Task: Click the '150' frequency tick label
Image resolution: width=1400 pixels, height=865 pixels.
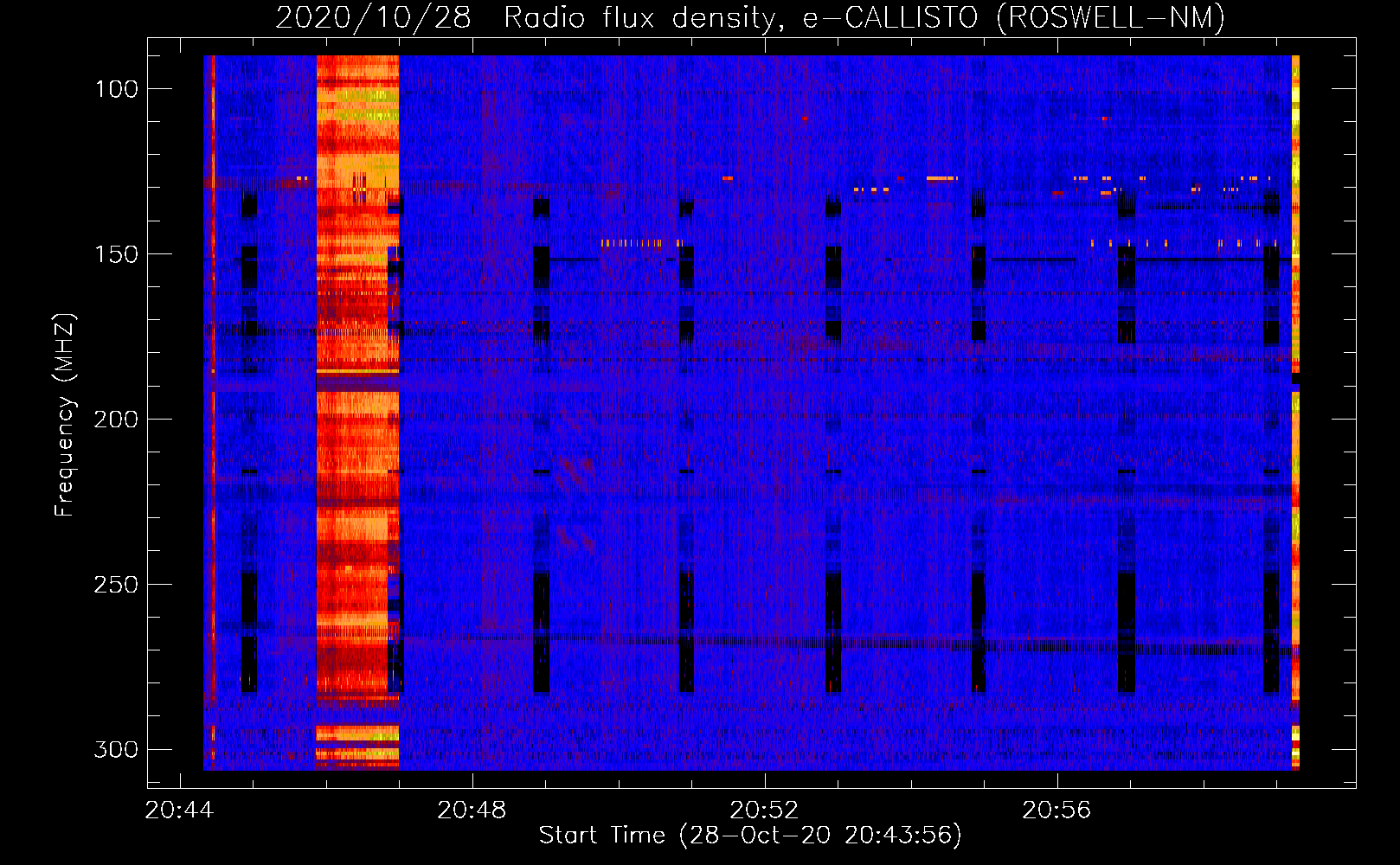Action: pos(116,254)
